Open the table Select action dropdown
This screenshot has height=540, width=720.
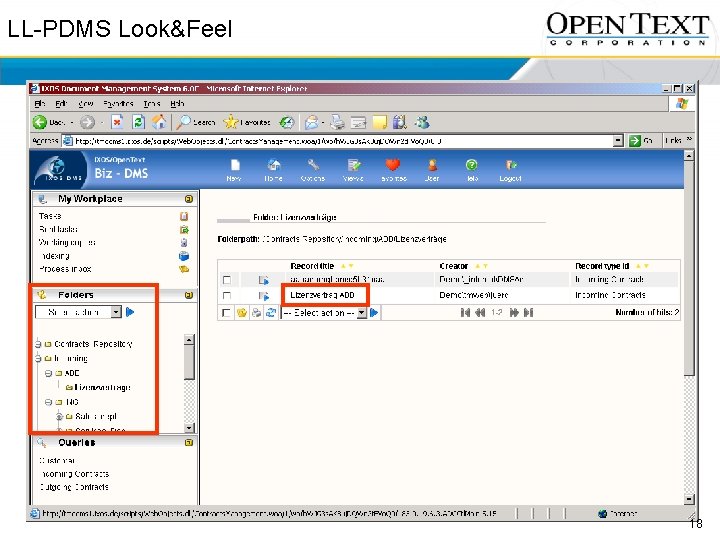362,313
